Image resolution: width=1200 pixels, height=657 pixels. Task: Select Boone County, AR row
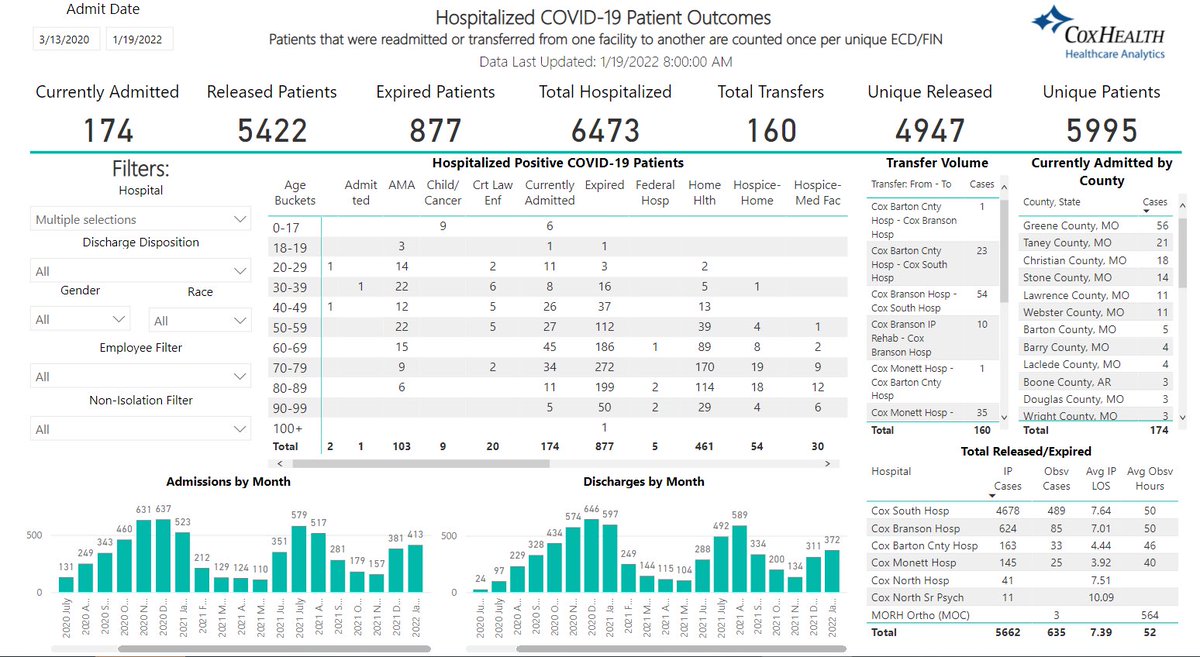(1096, 381)
